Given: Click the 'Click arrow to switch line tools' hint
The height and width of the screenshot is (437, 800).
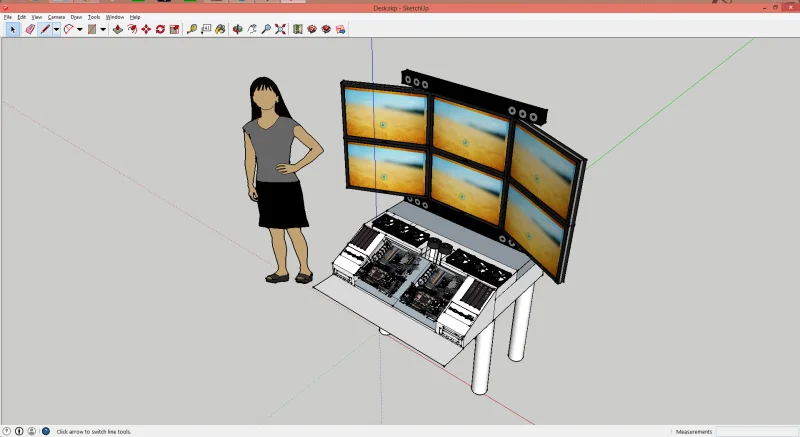Looking at the screenshot, I should coord(94,431).
